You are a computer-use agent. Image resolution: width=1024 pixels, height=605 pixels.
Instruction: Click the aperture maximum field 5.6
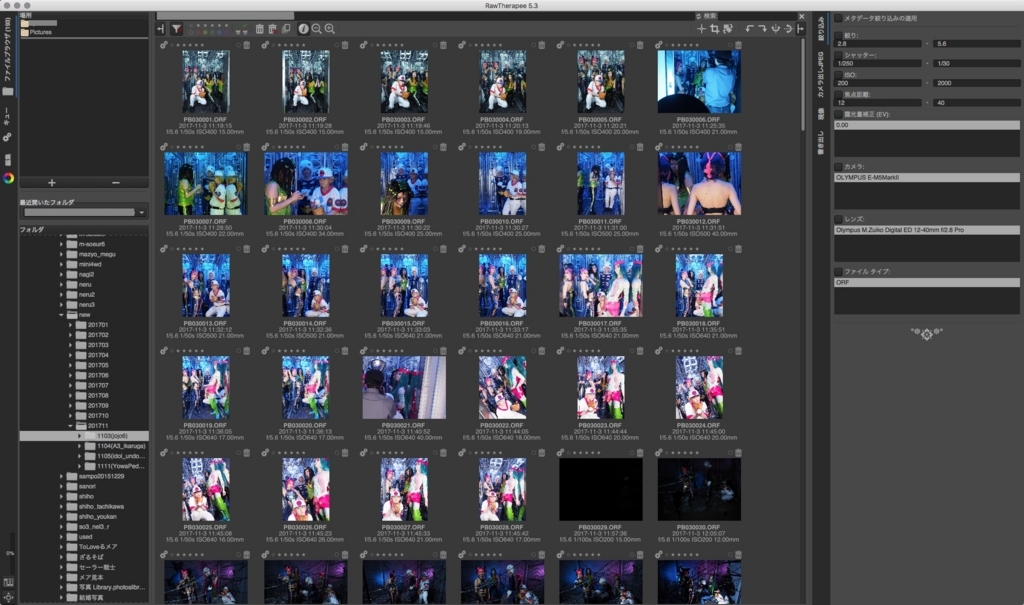pyautogui.click(x=976, y=44)
